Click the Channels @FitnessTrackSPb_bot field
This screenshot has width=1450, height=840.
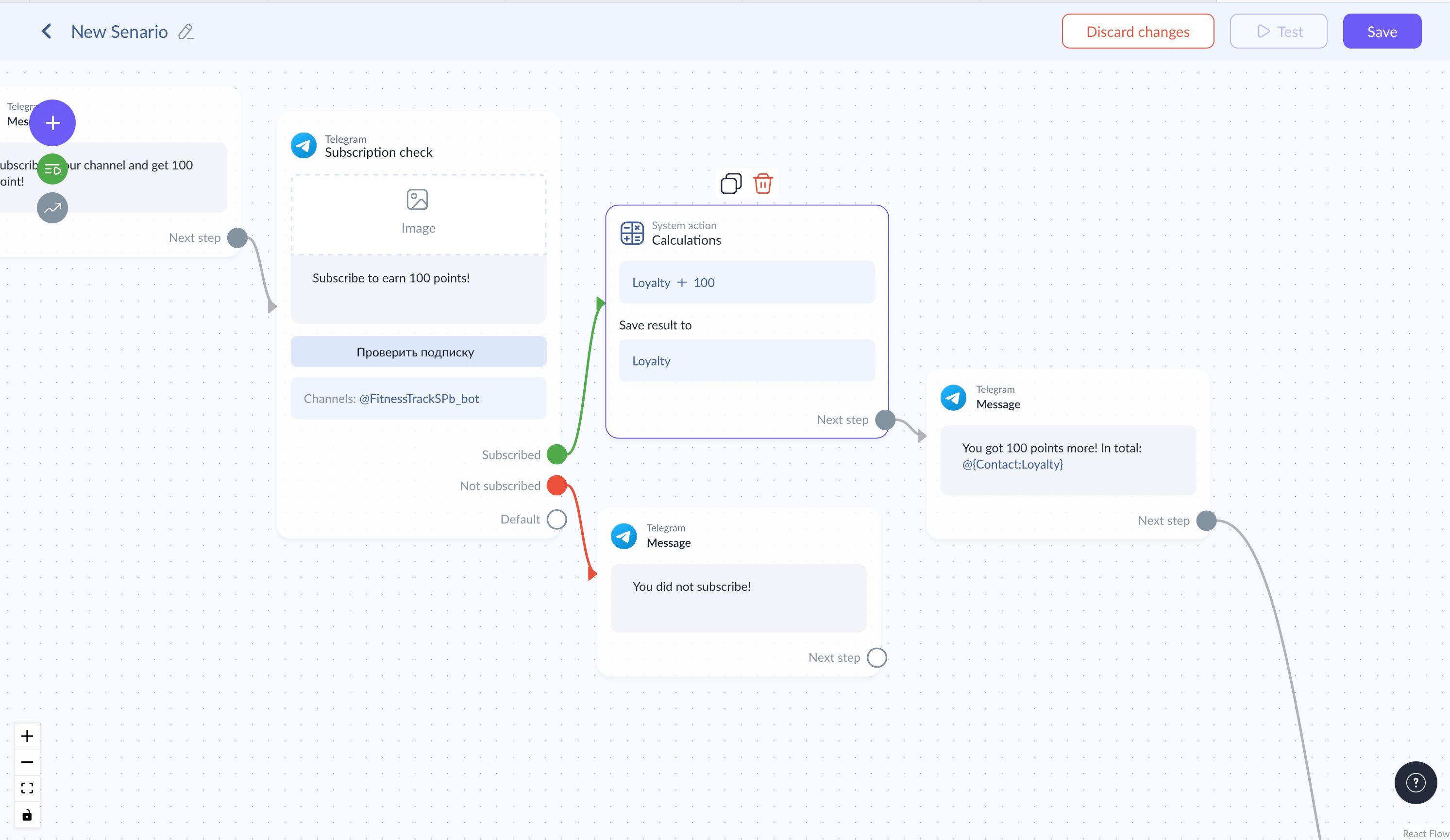click(x=418, y=398)
